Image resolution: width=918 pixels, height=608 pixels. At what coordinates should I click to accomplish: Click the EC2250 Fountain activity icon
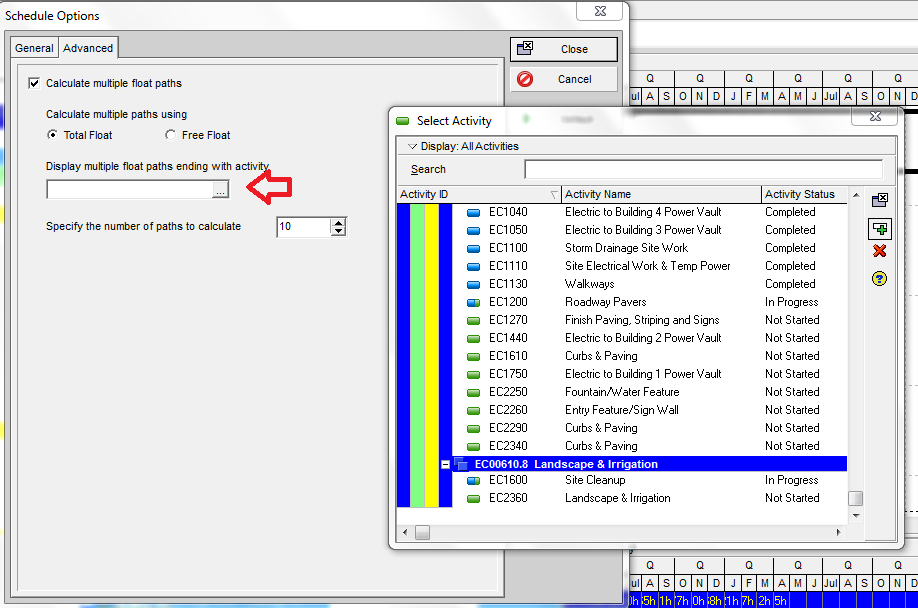(x=474, y=393)
